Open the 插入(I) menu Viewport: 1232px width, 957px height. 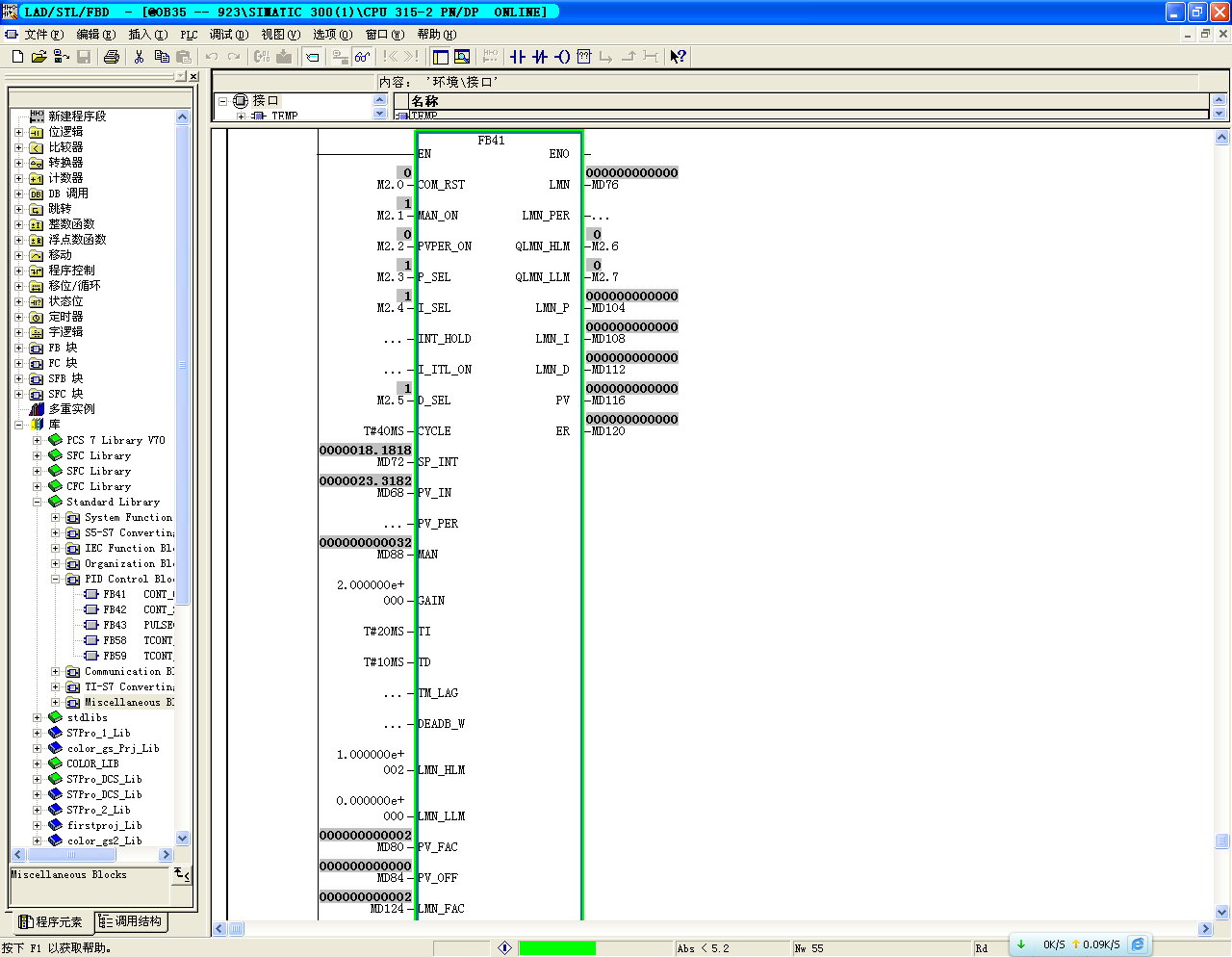click(147, 34)
